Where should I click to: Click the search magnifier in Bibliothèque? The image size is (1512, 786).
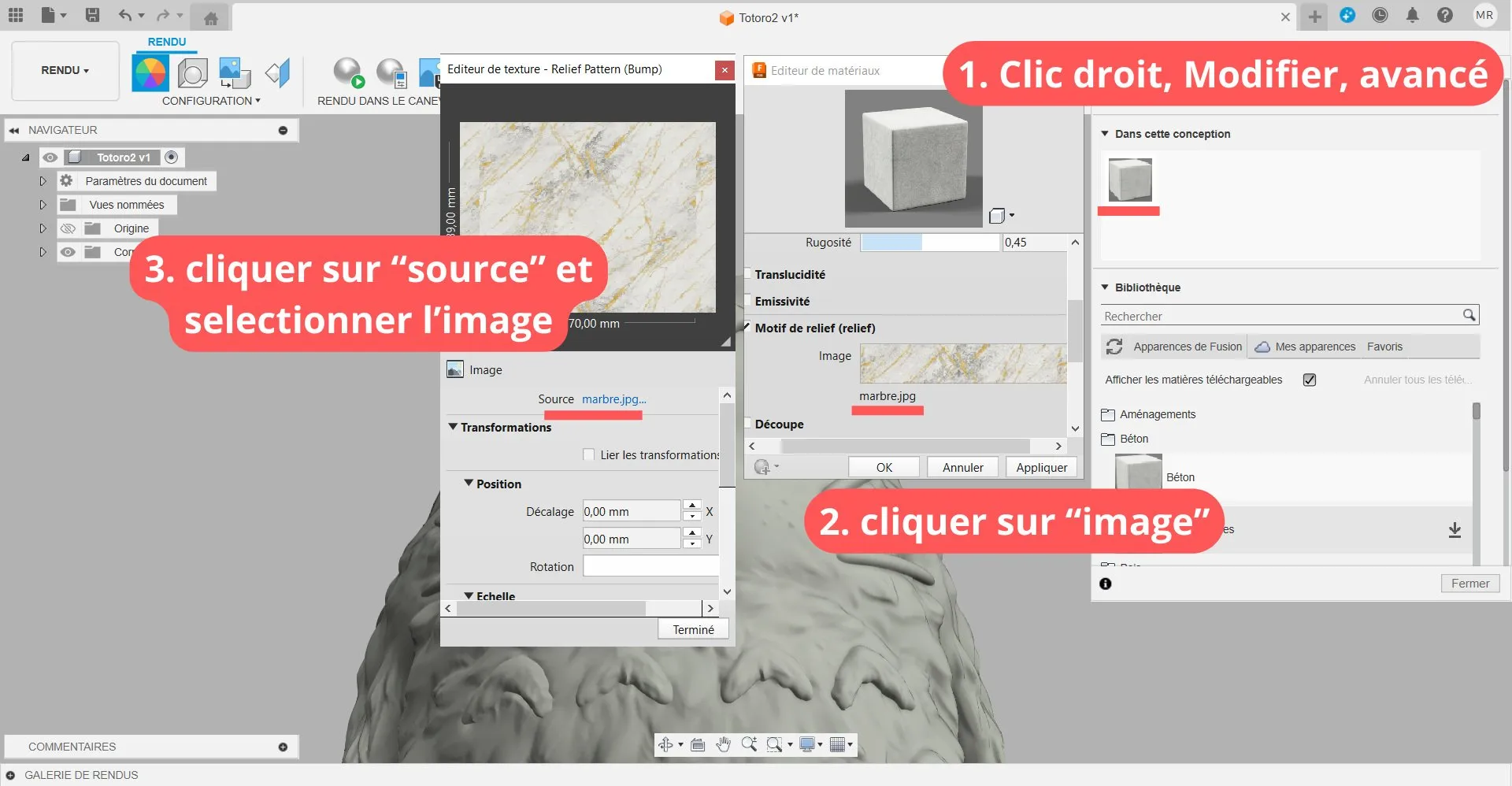(x=1469, y=315)
